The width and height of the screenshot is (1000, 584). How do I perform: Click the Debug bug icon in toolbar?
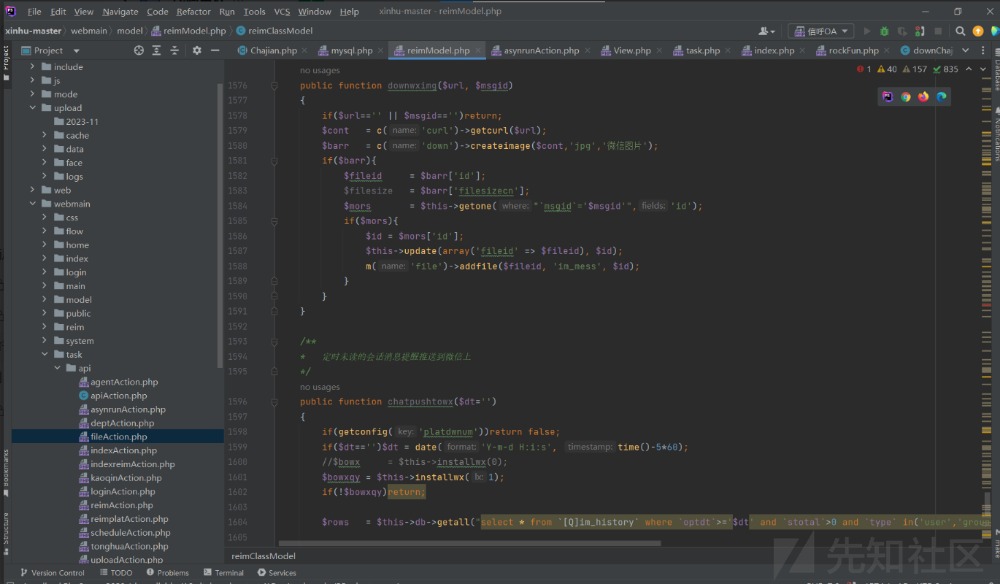click(x=883, y=31)
